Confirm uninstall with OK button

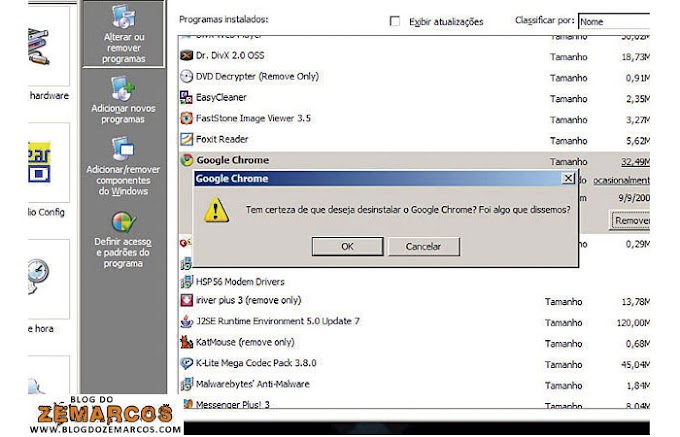347,246
